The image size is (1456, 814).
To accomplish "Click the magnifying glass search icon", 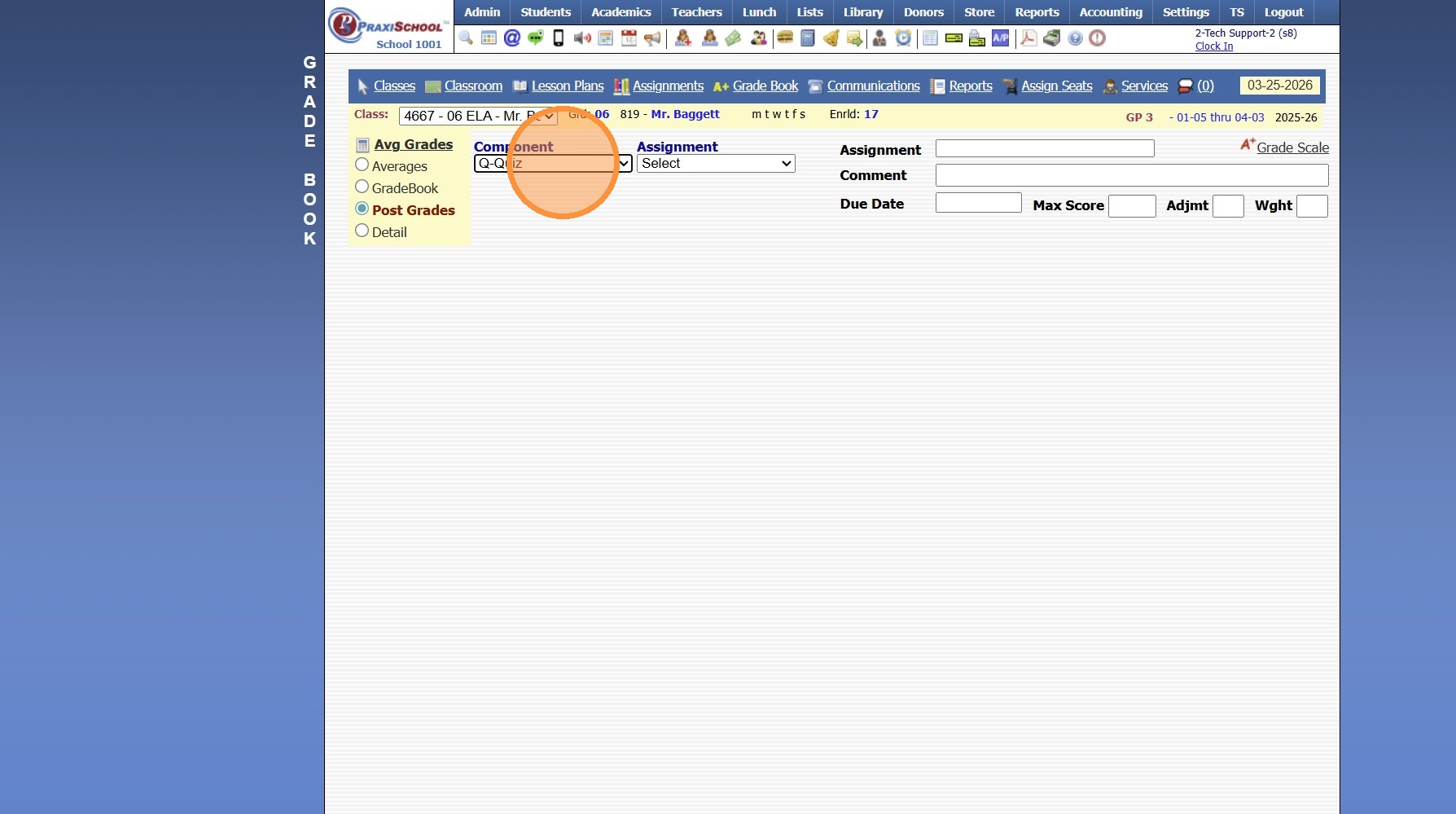I will click(x=466, y=38).
